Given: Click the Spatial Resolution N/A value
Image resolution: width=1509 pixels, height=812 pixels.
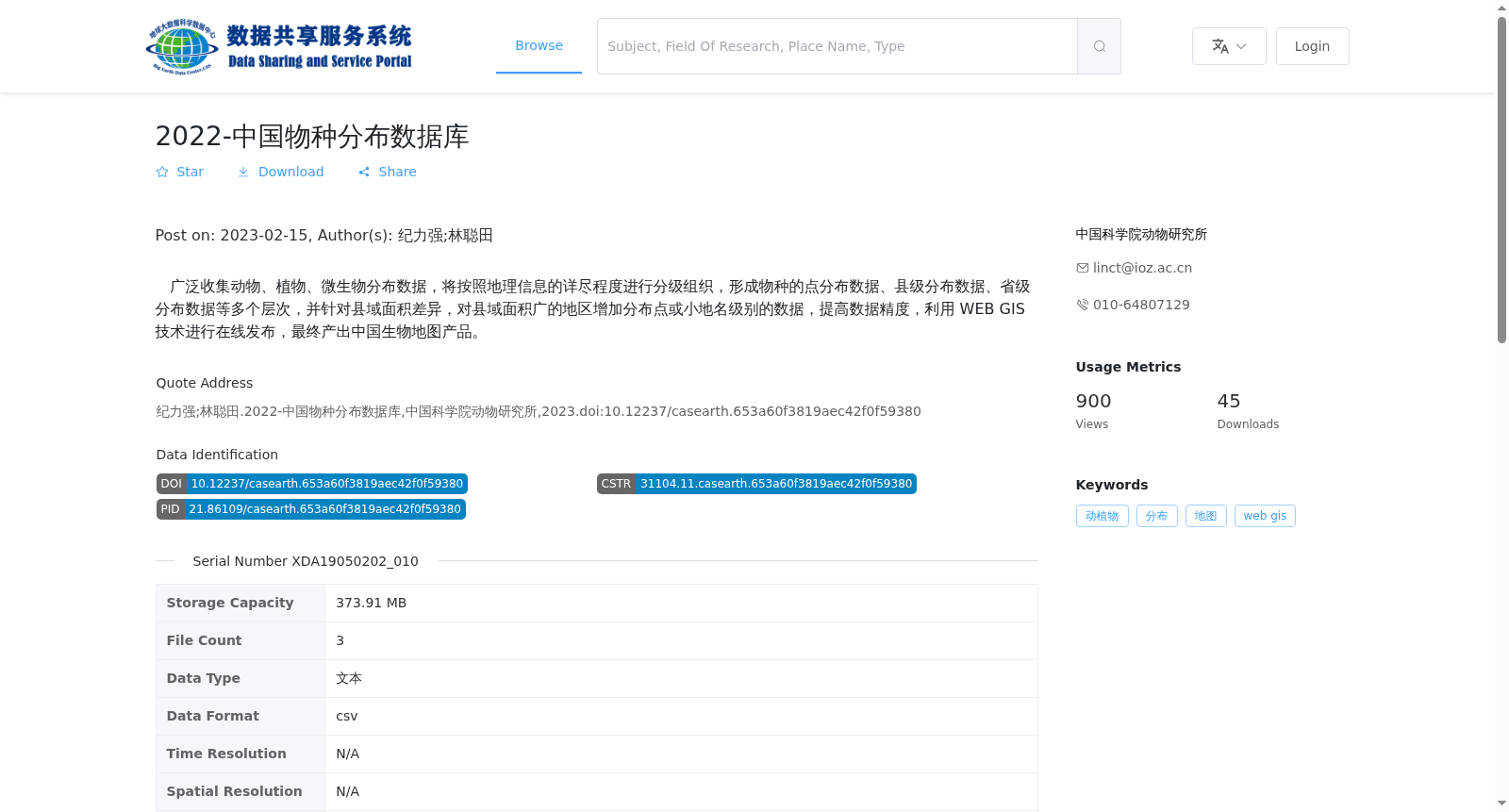Looking at the screenshot, I should pyautogui.click(x=348, y=791).
